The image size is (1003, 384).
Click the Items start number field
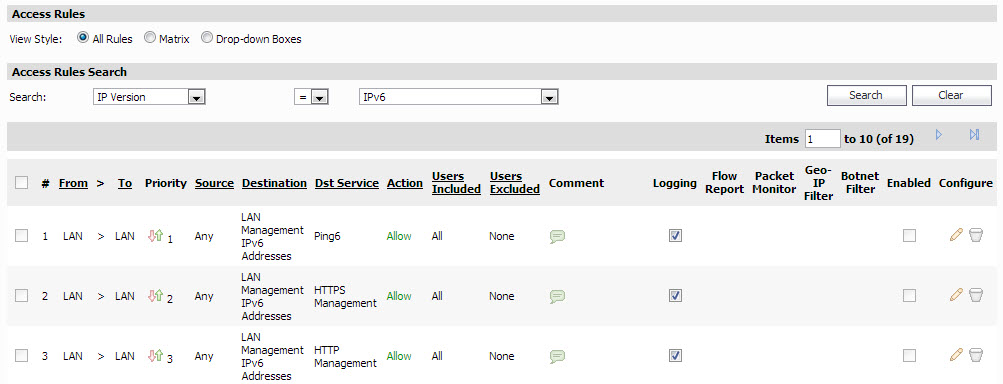coord(823,139)
